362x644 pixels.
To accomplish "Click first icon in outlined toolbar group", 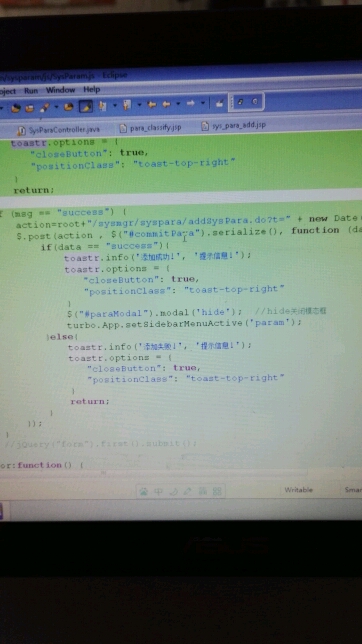I will [240, 102].
